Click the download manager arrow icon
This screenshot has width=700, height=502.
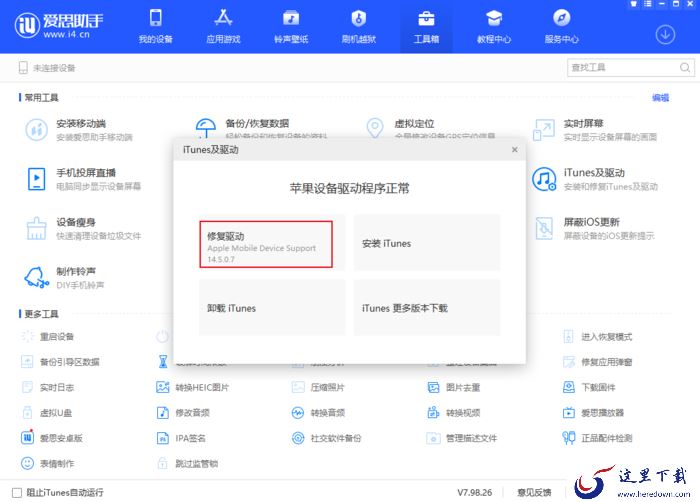(x=665, y=34)
